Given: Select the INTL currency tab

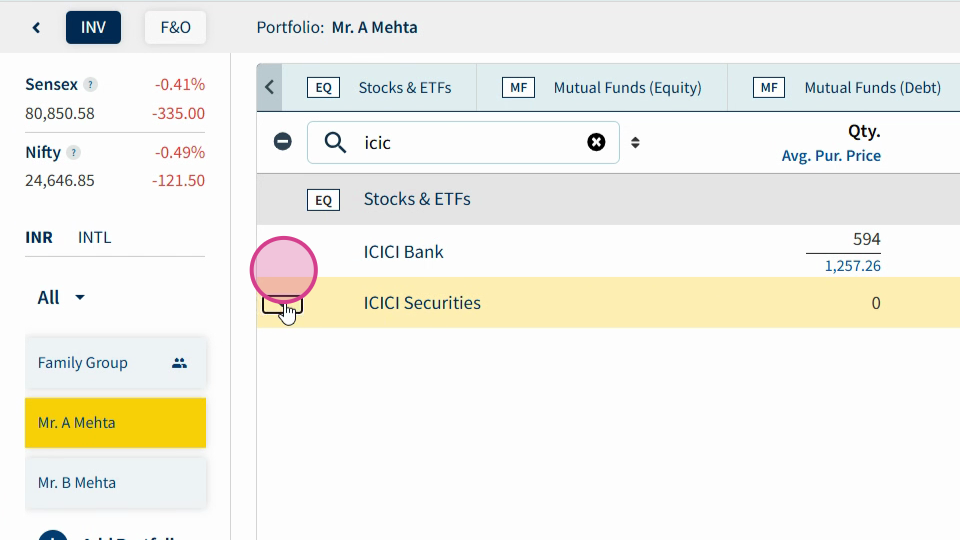Looking at the screenshot, I should [94, 238].
